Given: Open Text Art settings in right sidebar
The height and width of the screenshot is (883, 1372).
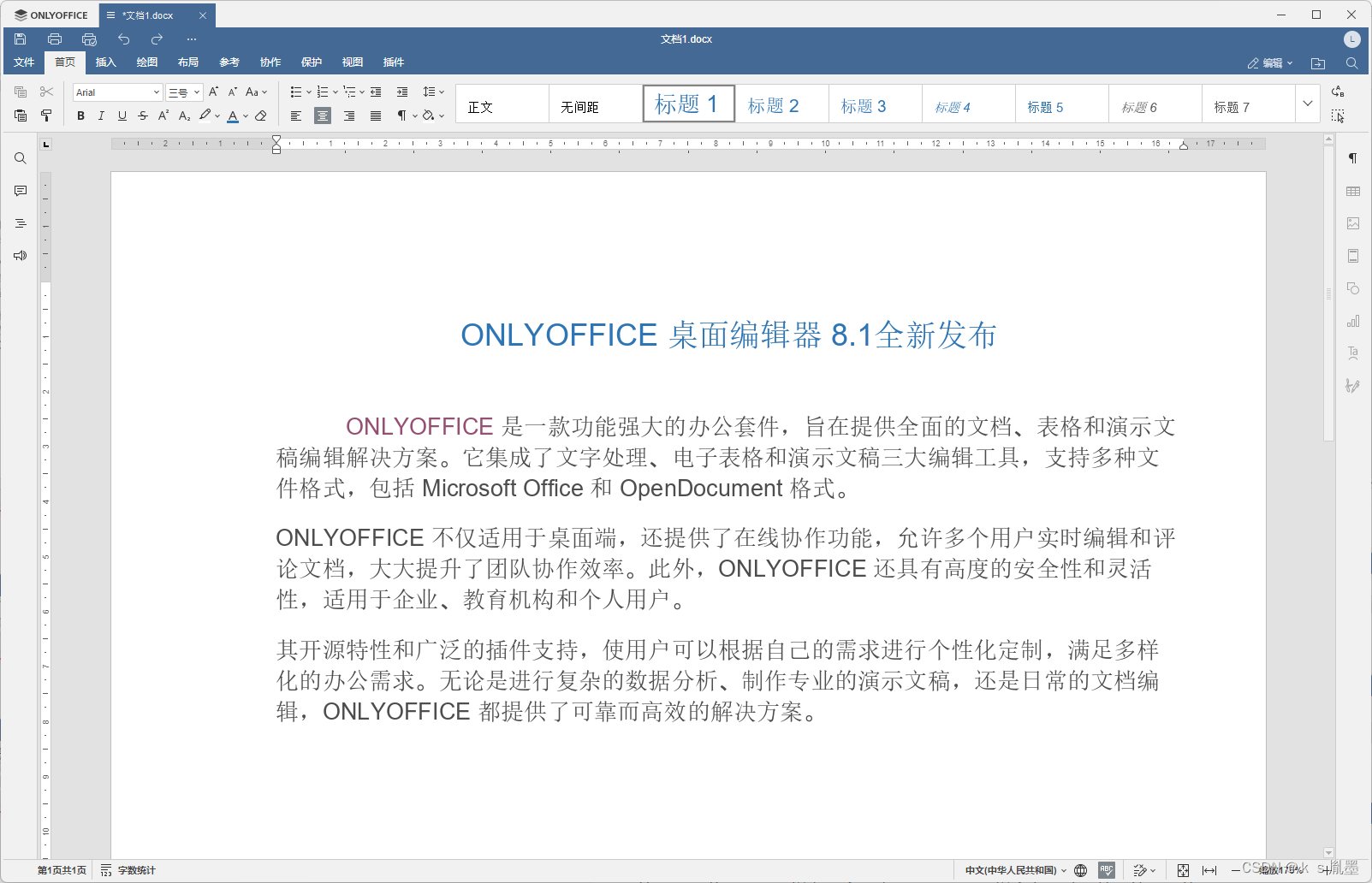Looking at the screenshot, I should [x=1353, y=353].
